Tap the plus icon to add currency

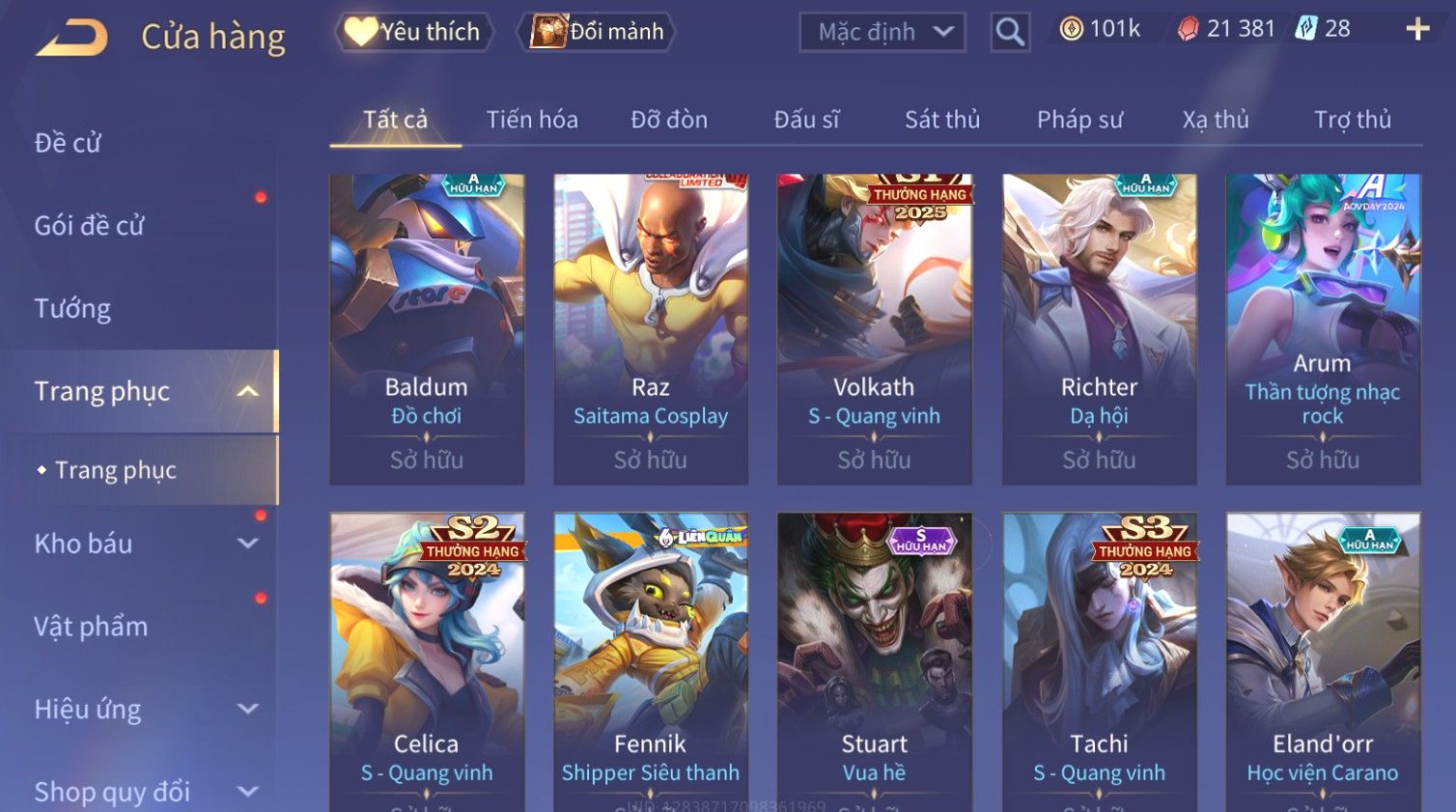tap(1417, 29)
